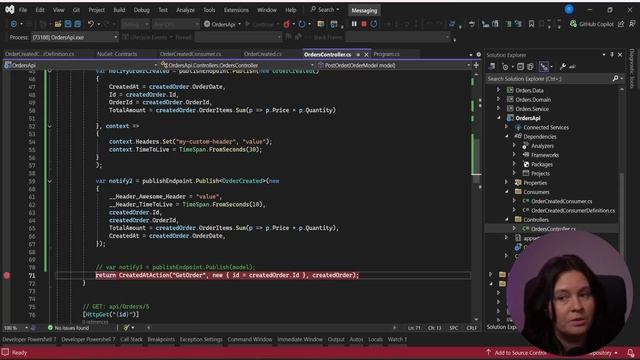640x360 pixels.
Task: Switch to the Program.cs tab
Action: click(386, 54)
